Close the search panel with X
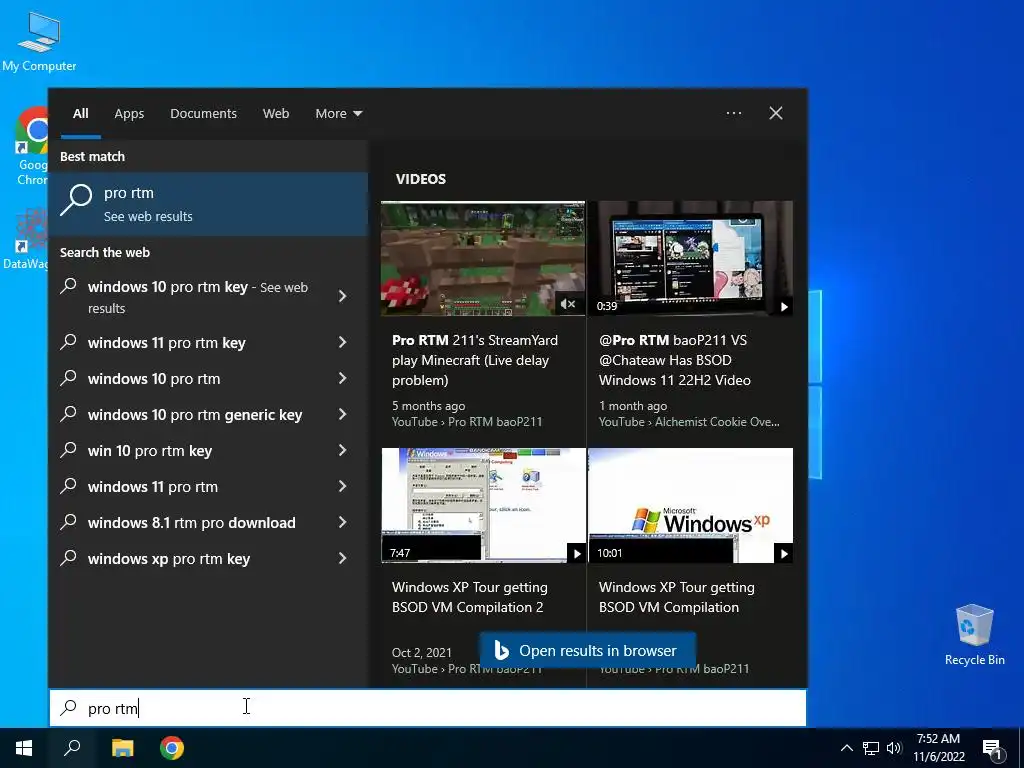Image resolution: width=1024 pixels, height=768 pixels. 776,113
